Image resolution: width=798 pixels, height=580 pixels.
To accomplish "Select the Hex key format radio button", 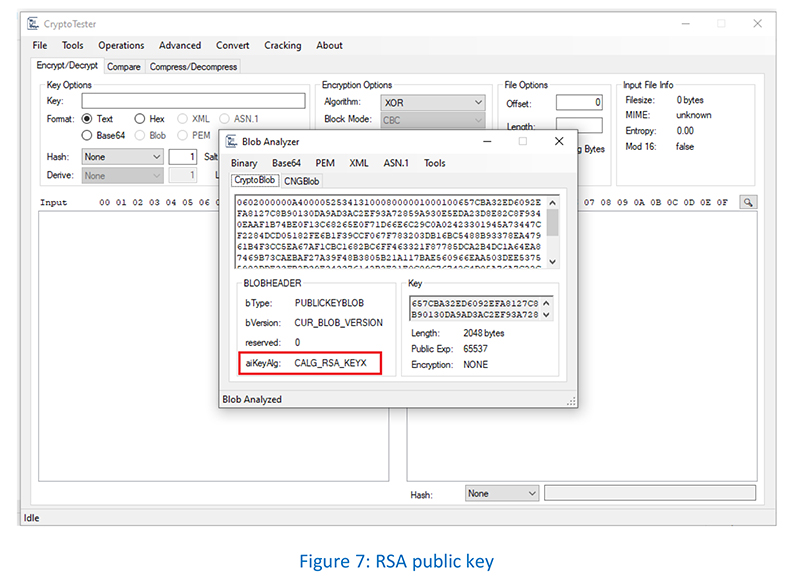I will (139, 119).
